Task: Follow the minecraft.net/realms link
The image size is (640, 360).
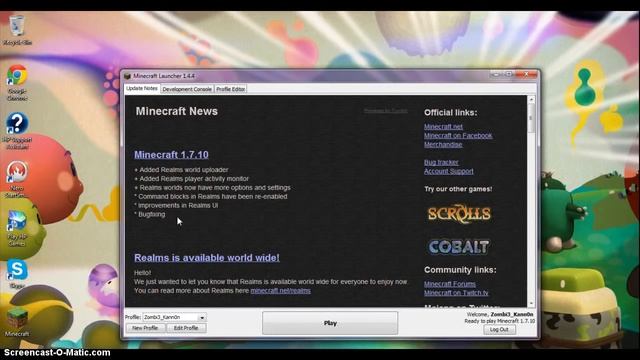Action: pos(280,291)
